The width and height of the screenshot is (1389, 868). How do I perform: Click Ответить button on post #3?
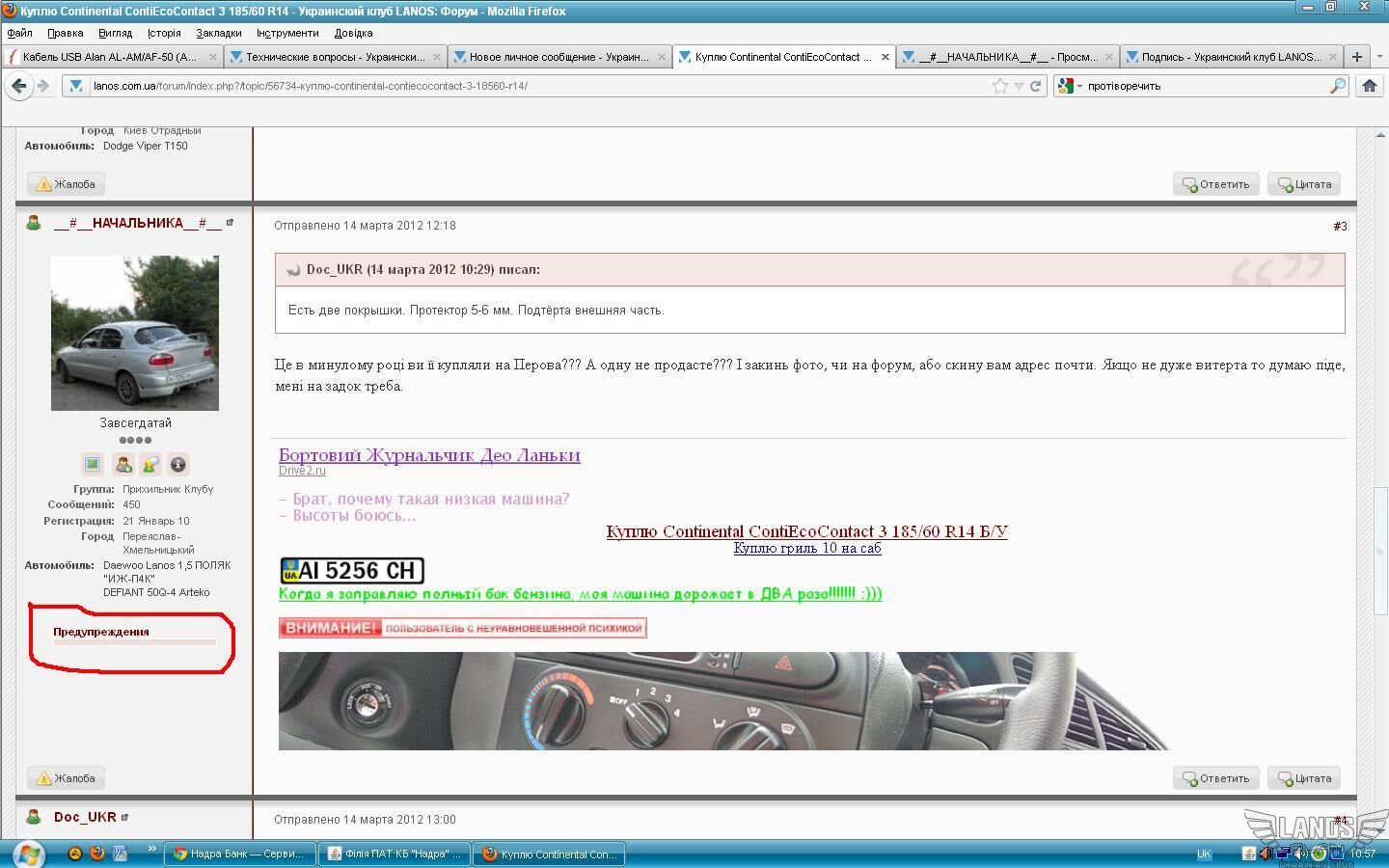tap(1215, 778)
